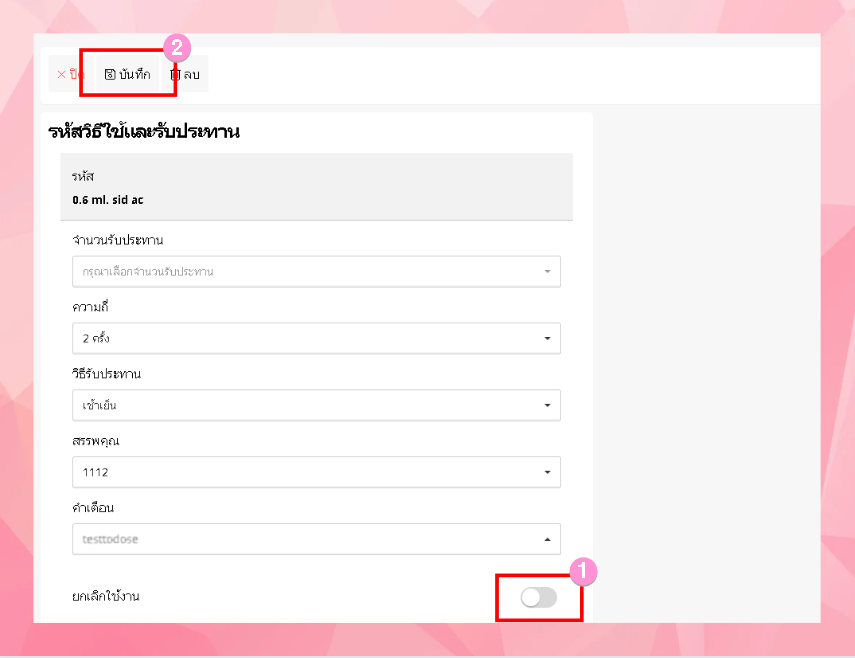
Task: Click the up arrow on the คำเตือน field
Action: pyautogui.click(x=547, y=539)
